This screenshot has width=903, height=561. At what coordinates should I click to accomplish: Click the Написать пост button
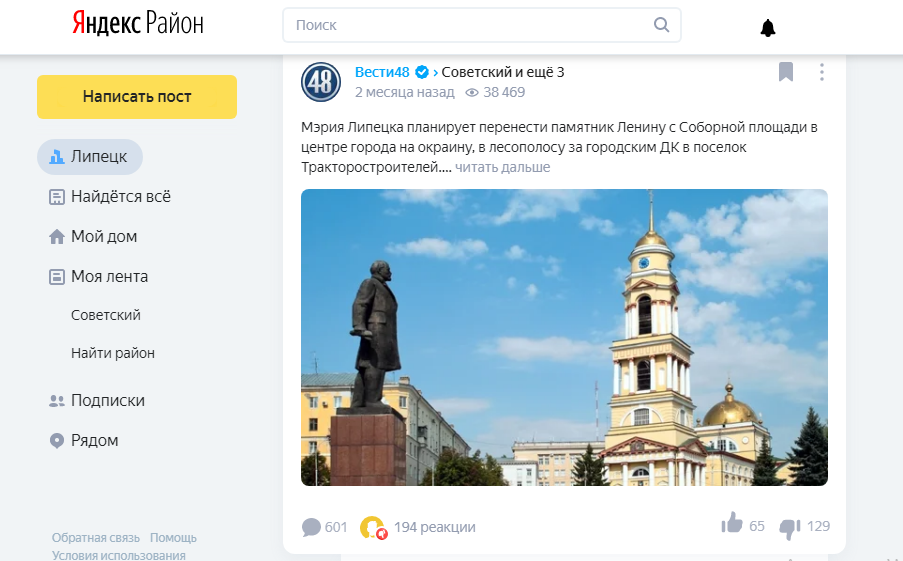tap(137, 97)
